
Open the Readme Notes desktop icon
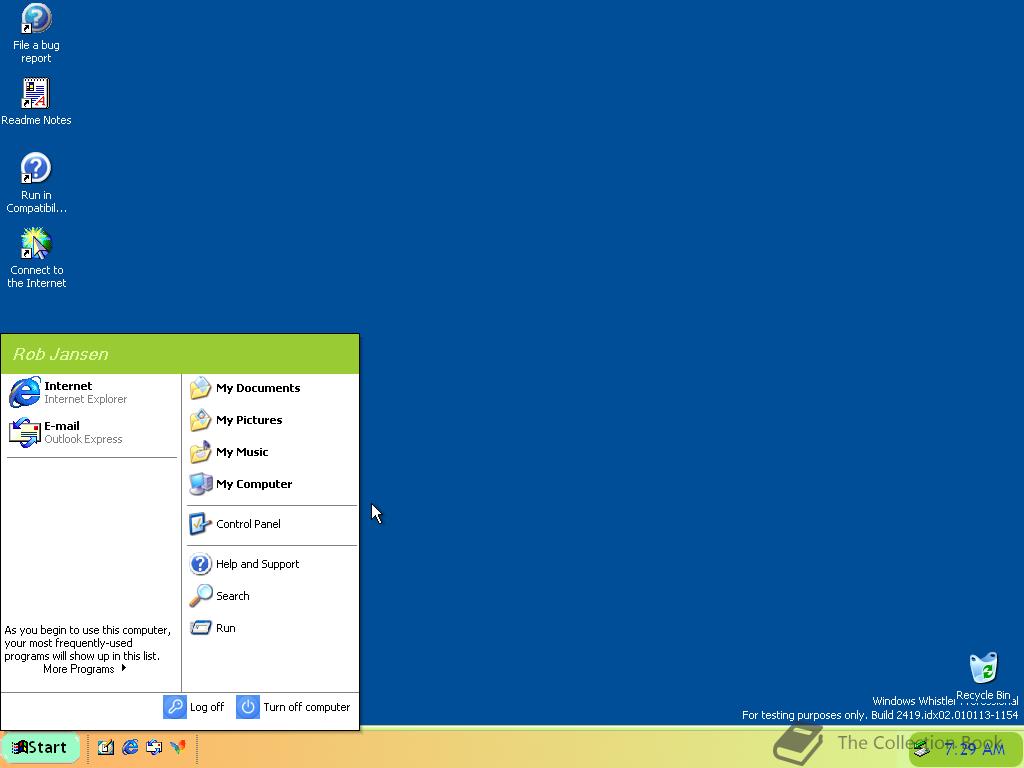pyautogui.click(x=36, y=102)
